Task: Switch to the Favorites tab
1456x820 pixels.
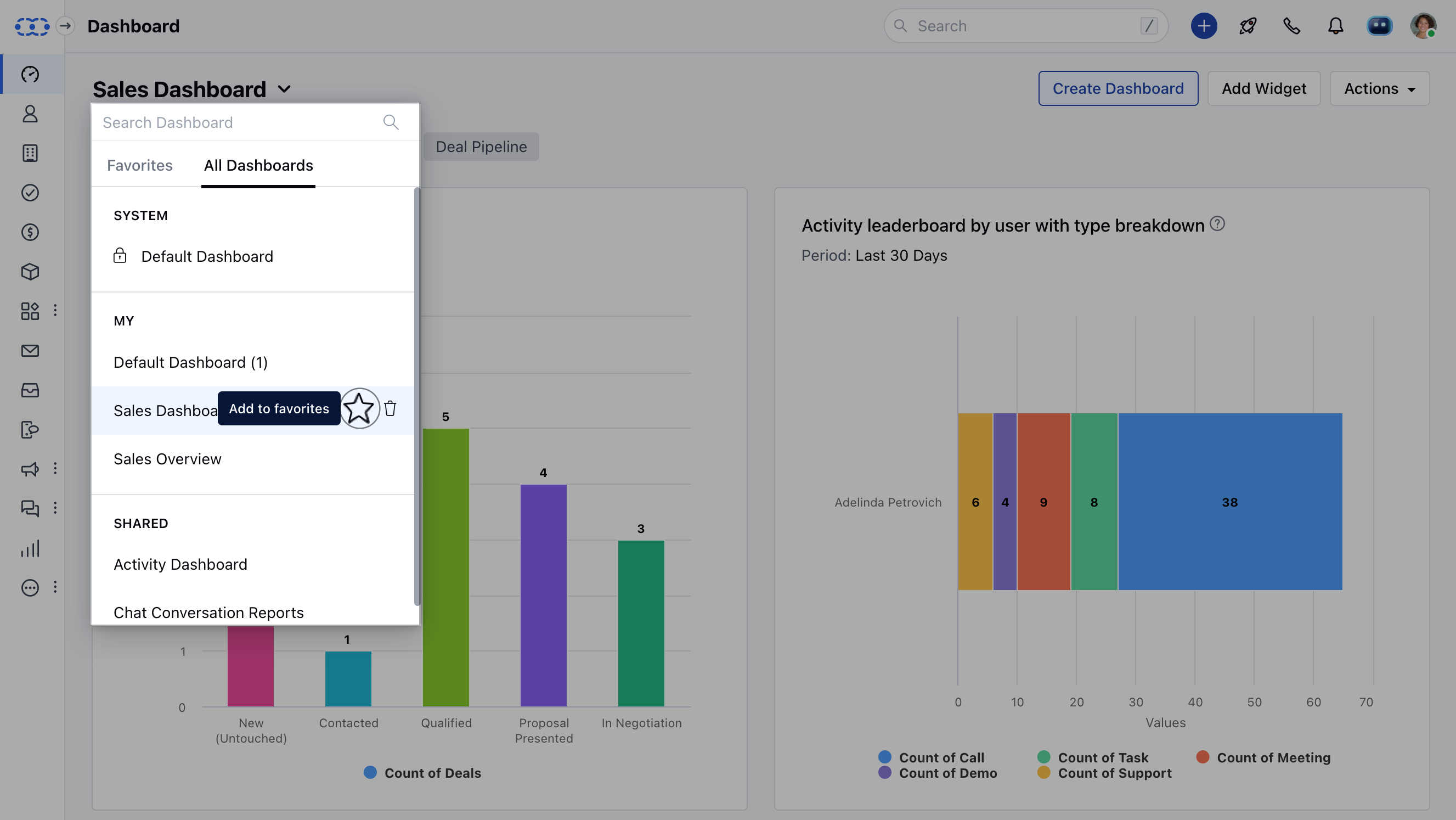Action: click(139, 165)
